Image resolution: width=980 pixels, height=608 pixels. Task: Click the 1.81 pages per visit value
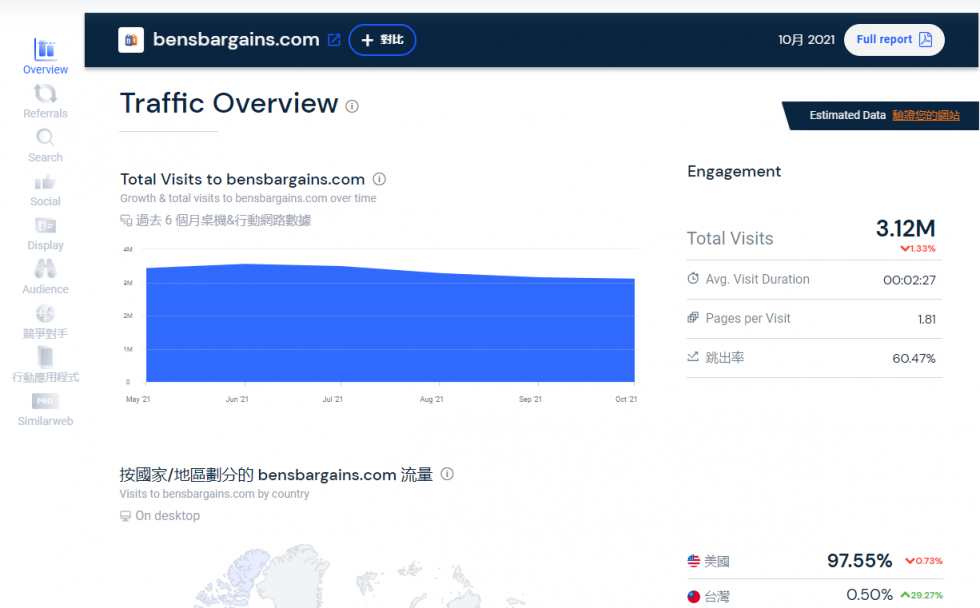tap(927, 319)
